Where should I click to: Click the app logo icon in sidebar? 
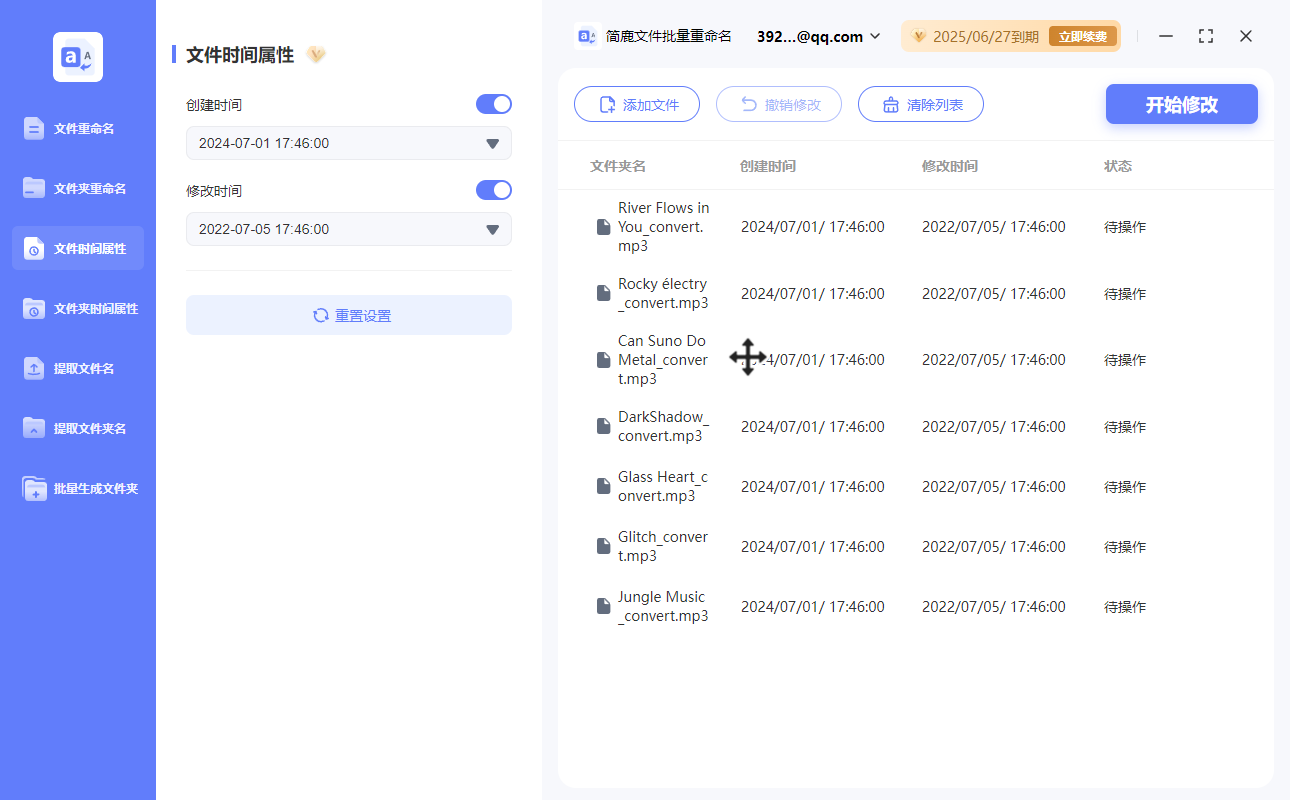[x=78, y=57]
